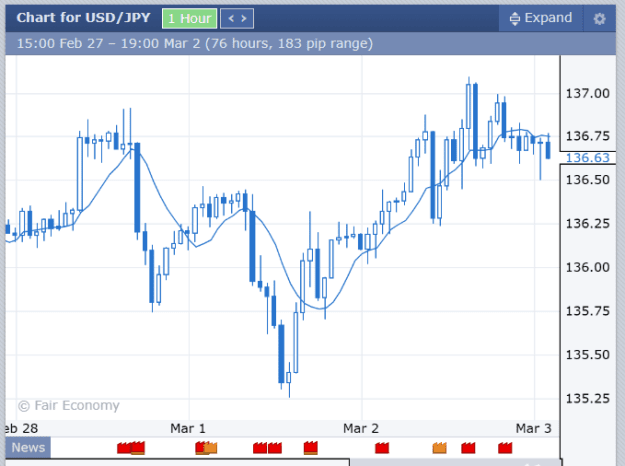Click the 'Chart for USD/JPY' title
The width and height of the screenshot is (625, 466).
[83, 18]
